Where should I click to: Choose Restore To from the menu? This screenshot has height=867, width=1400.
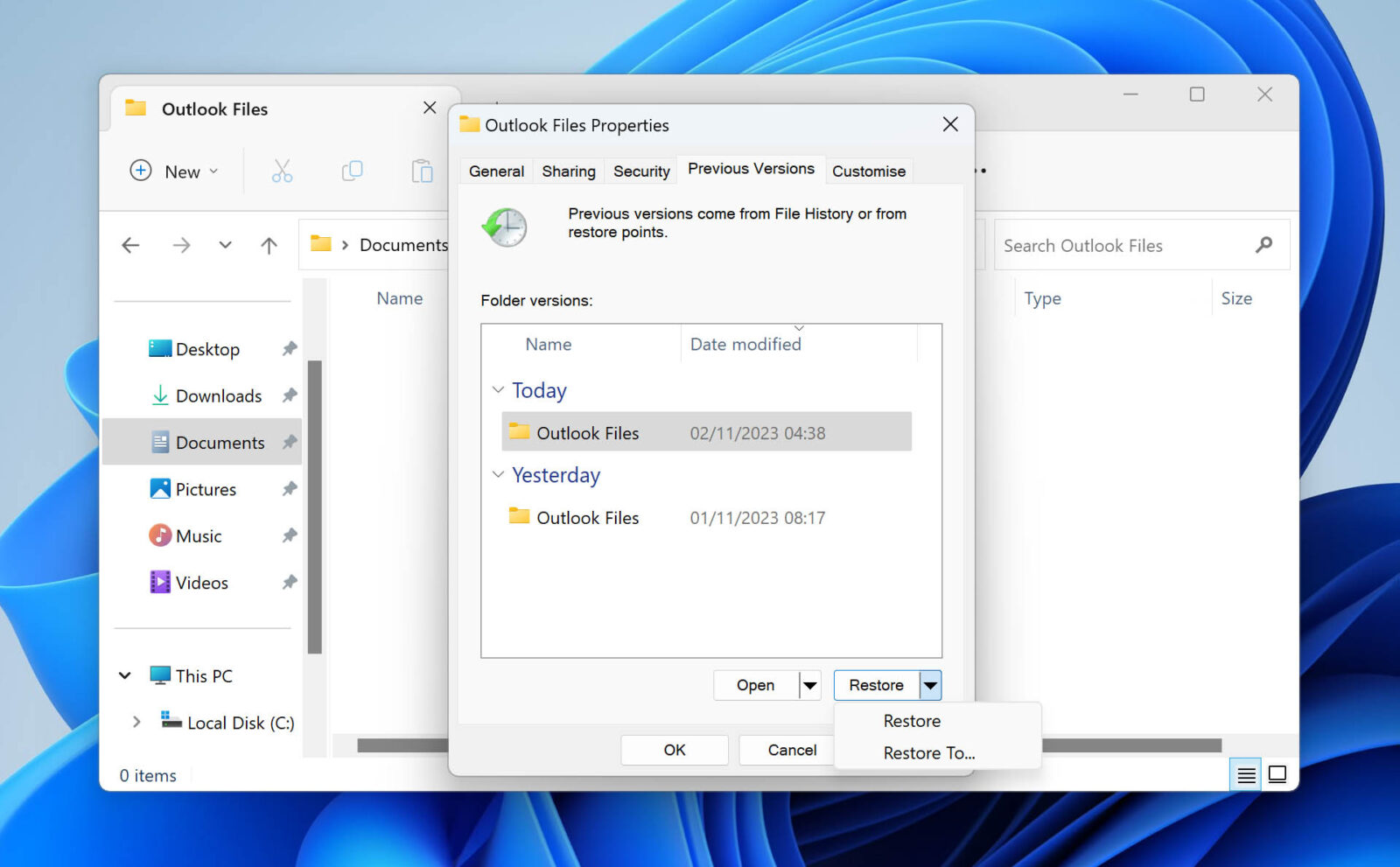click(927, 752)
